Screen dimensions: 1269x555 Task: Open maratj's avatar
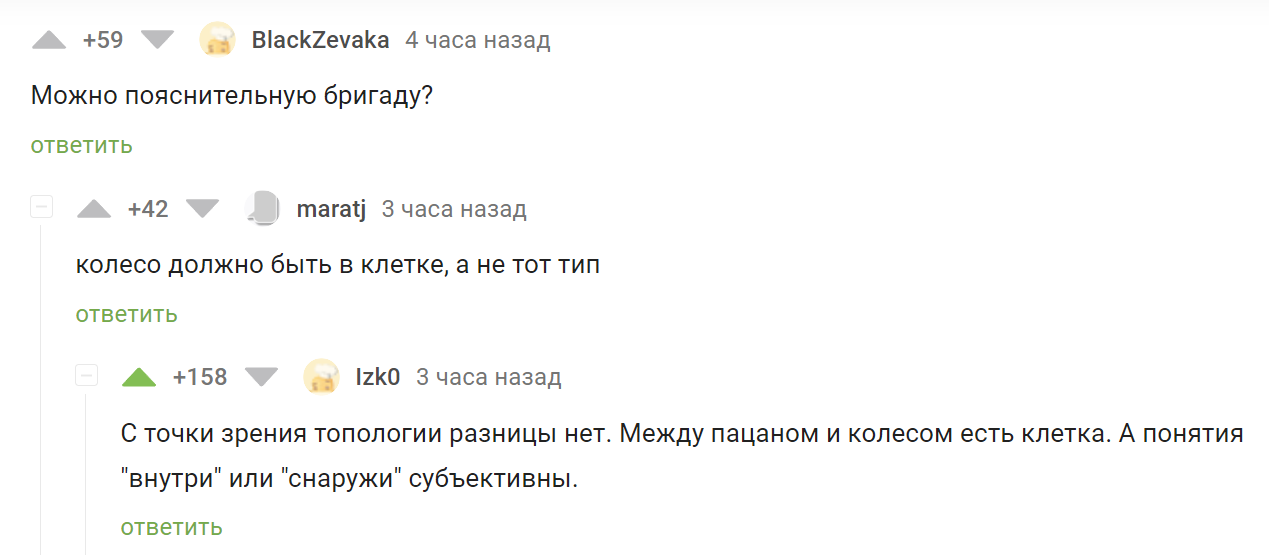(262, 209)
